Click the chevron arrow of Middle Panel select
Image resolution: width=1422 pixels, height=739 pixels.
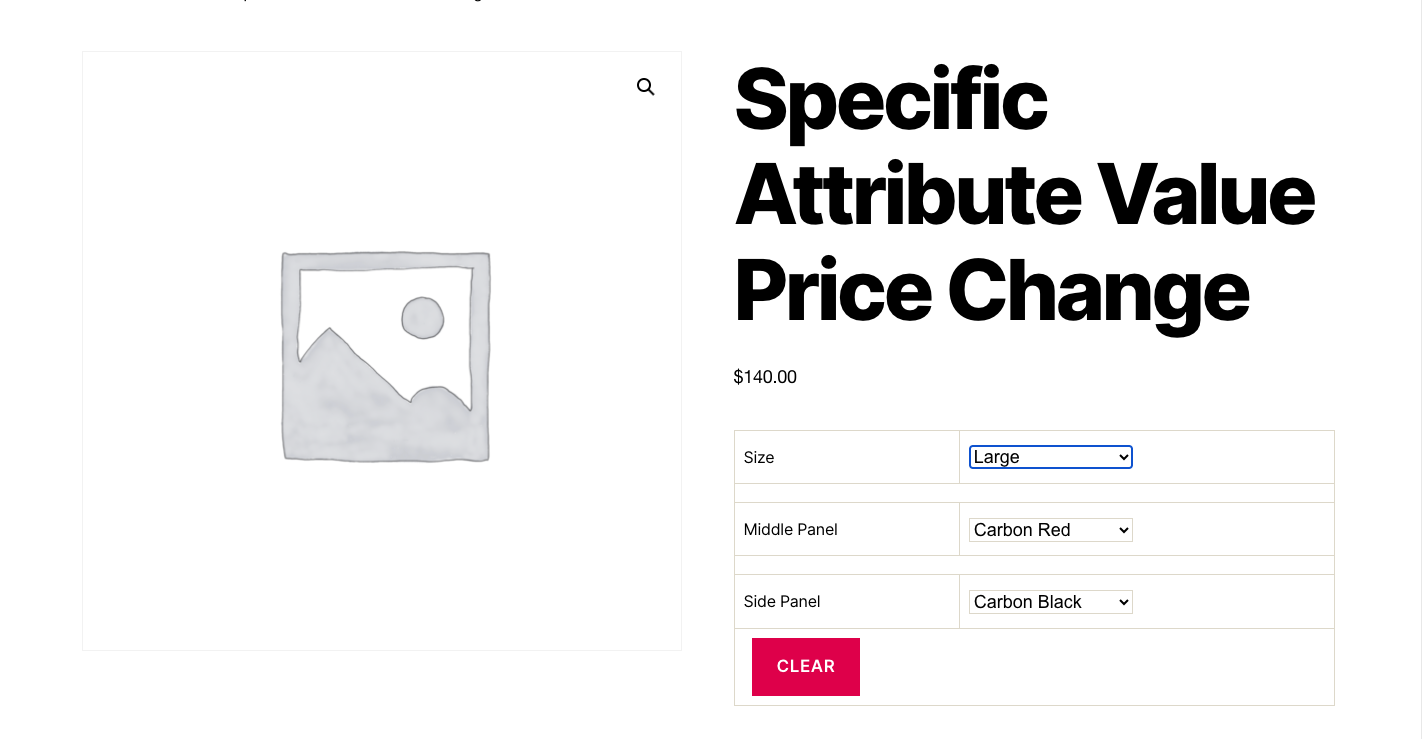[1124, 530]
